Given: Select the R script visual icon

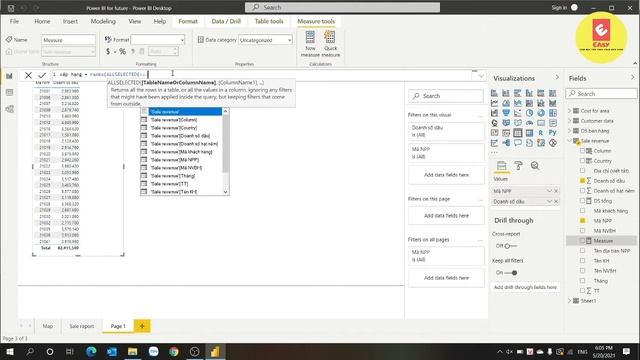Looking at the screenshot, I should [x=541, y=133].
